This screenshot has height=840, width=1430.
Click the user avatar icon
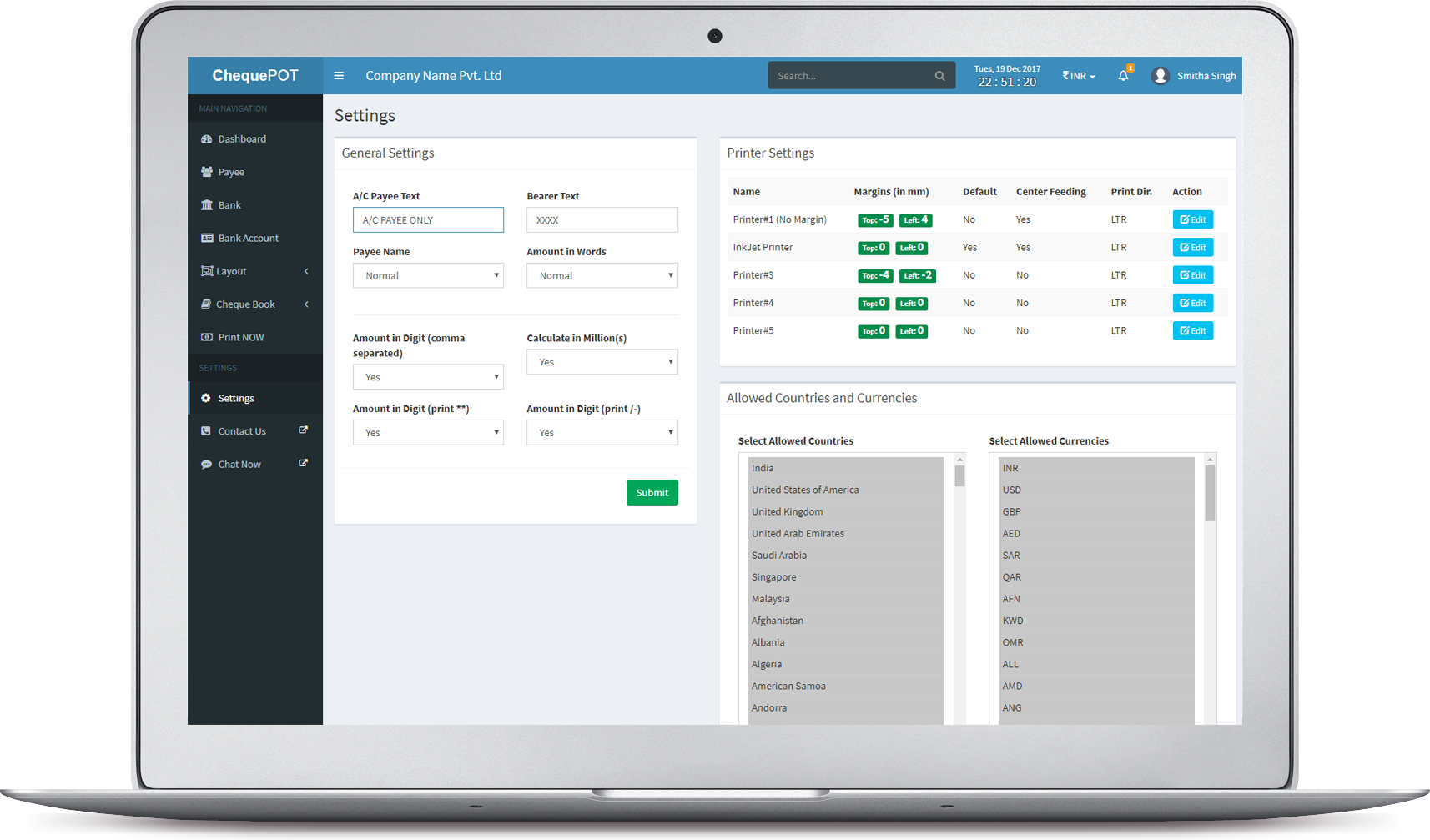tap(1160, 76)
